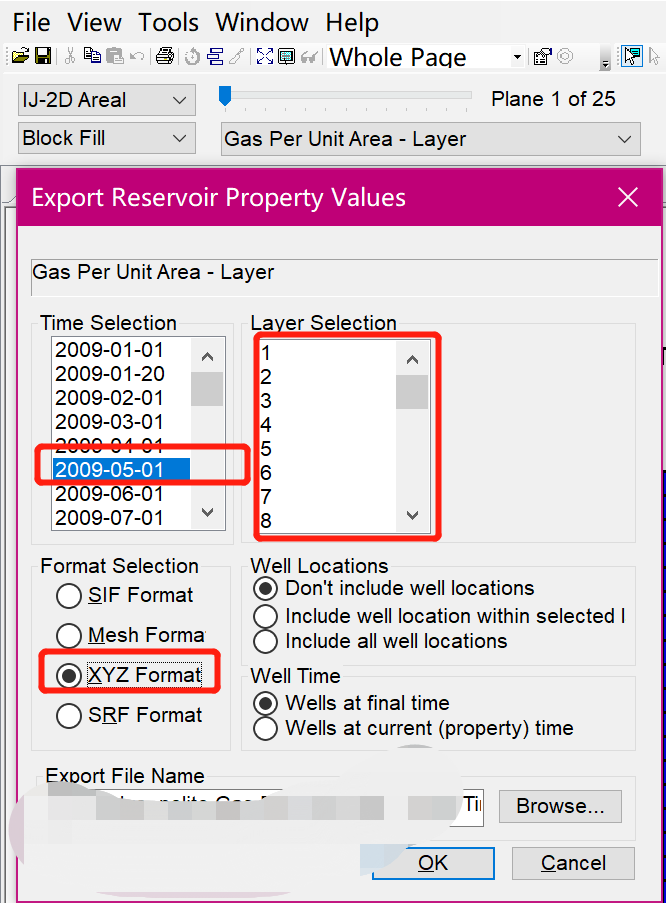
Task: Expand the Block Fill dropdown
Action: (x=106, y=139)
